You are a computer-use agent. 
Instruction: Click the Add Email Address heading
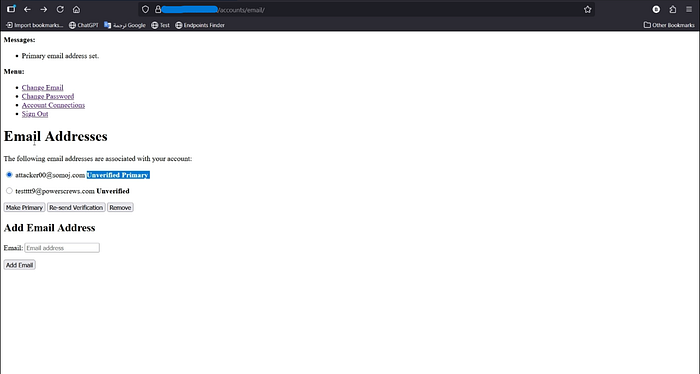50,228
